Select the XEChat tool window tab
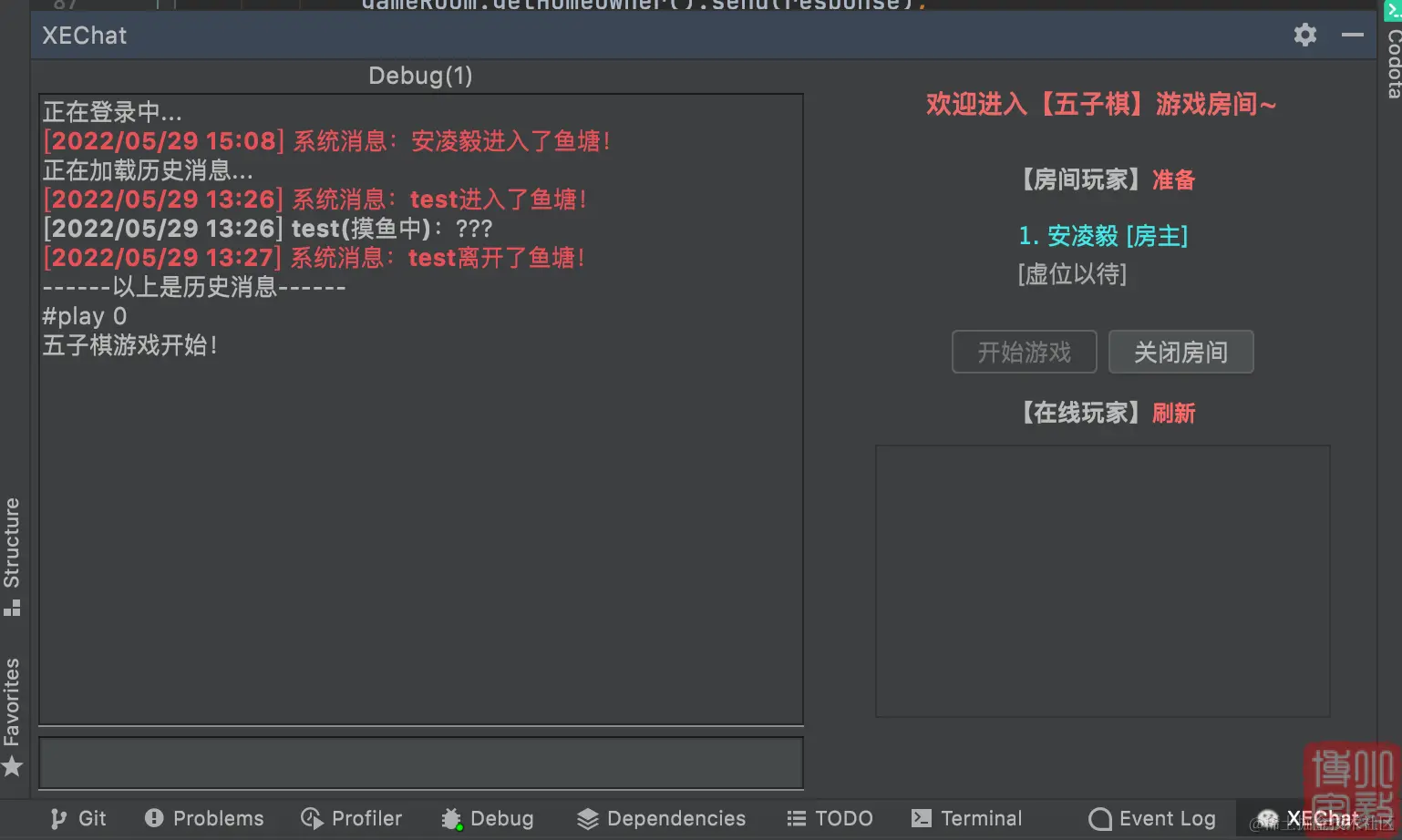The image size is (1402, 840). pos(1308,818)
